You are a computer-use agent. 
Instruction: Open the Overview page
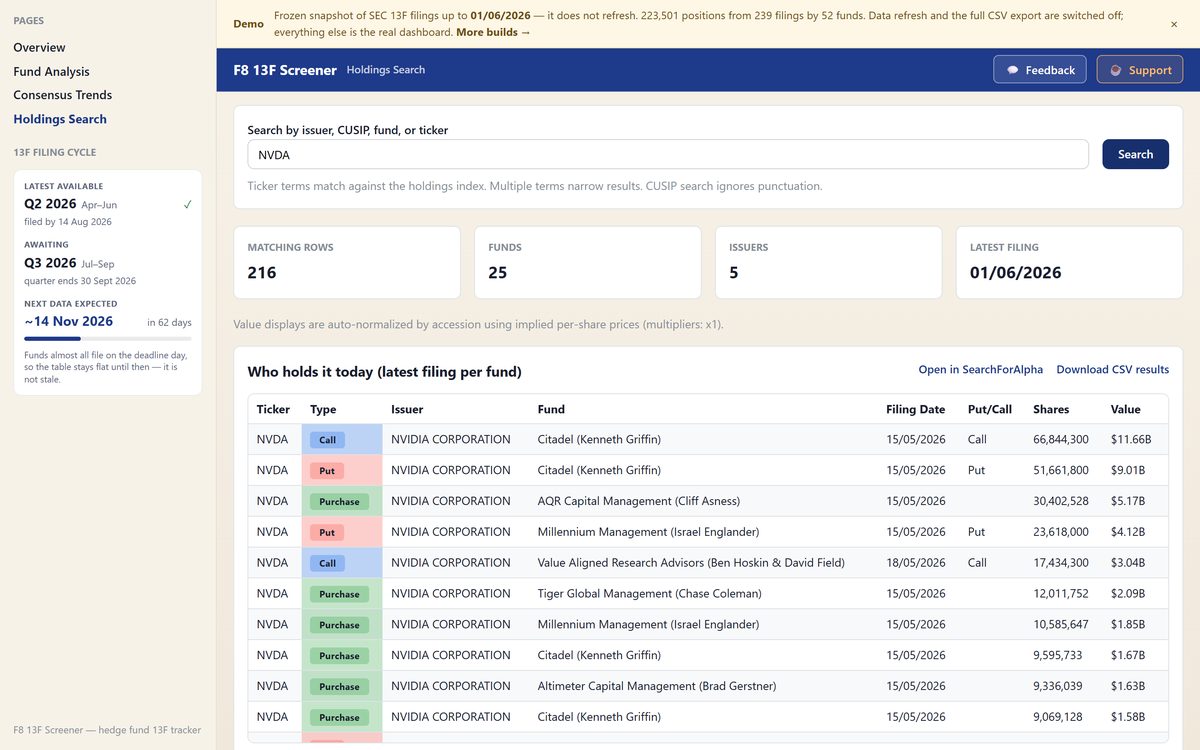39,47
